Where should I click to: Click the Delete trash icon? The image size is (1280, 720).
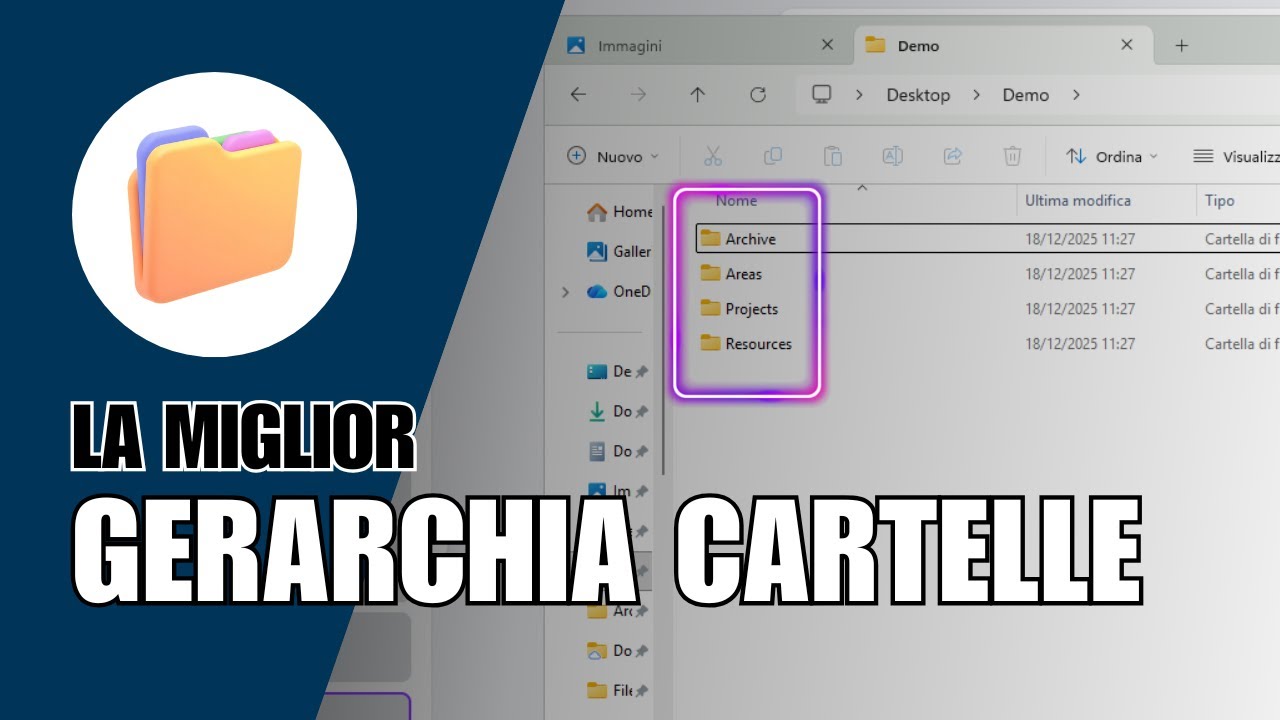point(1012,156)
